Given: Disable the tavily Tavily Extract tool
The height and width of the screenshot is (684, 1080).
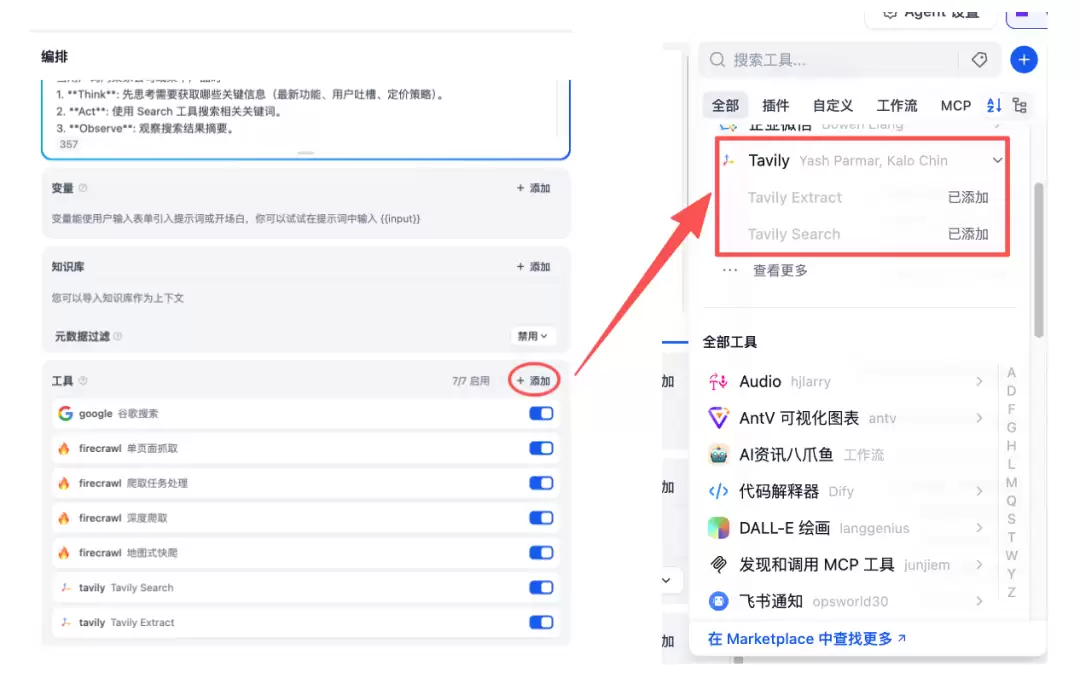Looking at the screenshot, I should [x=541, y=622].
